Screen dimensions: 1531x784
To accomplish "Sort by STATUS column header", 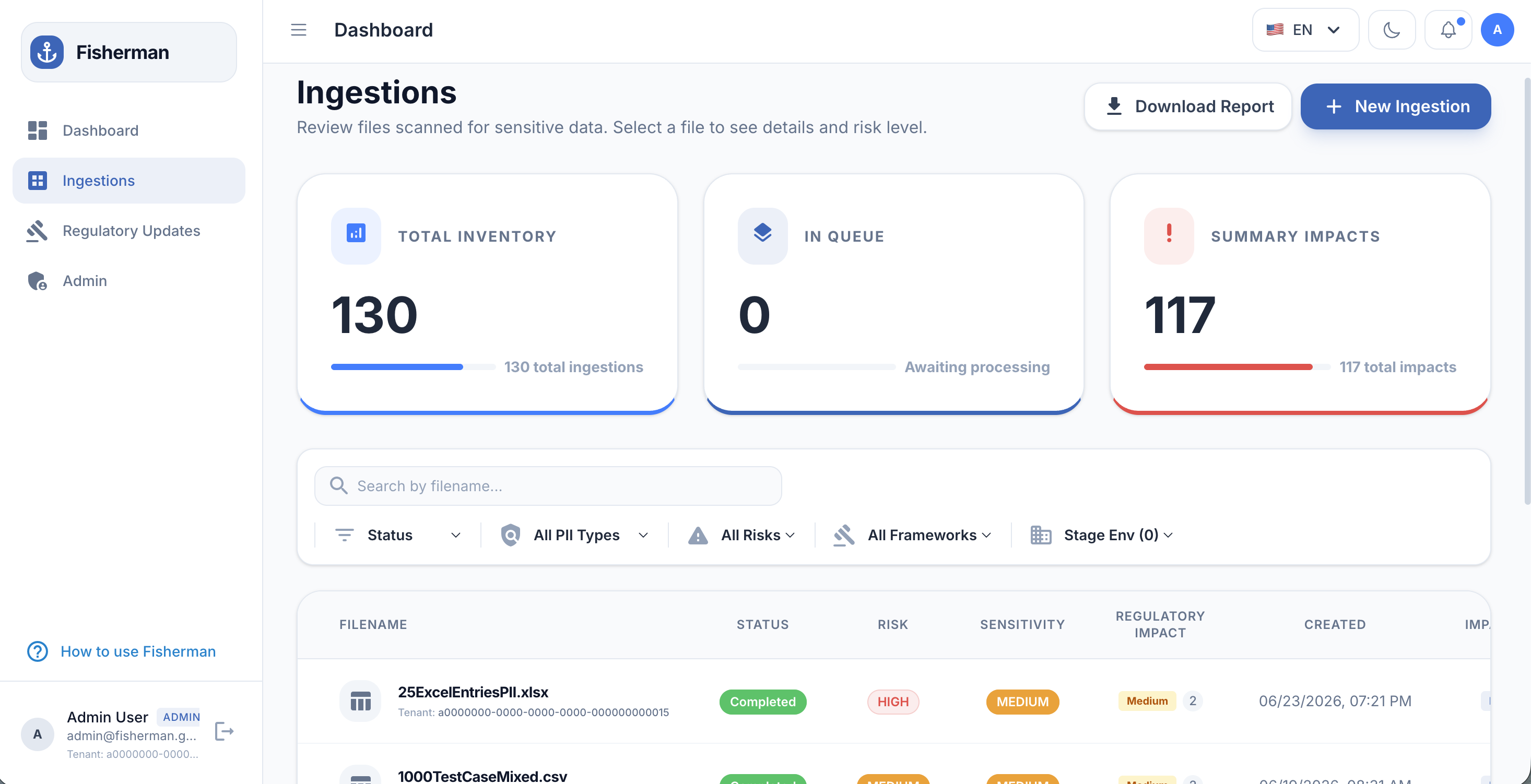I will (x=762, y=624).
